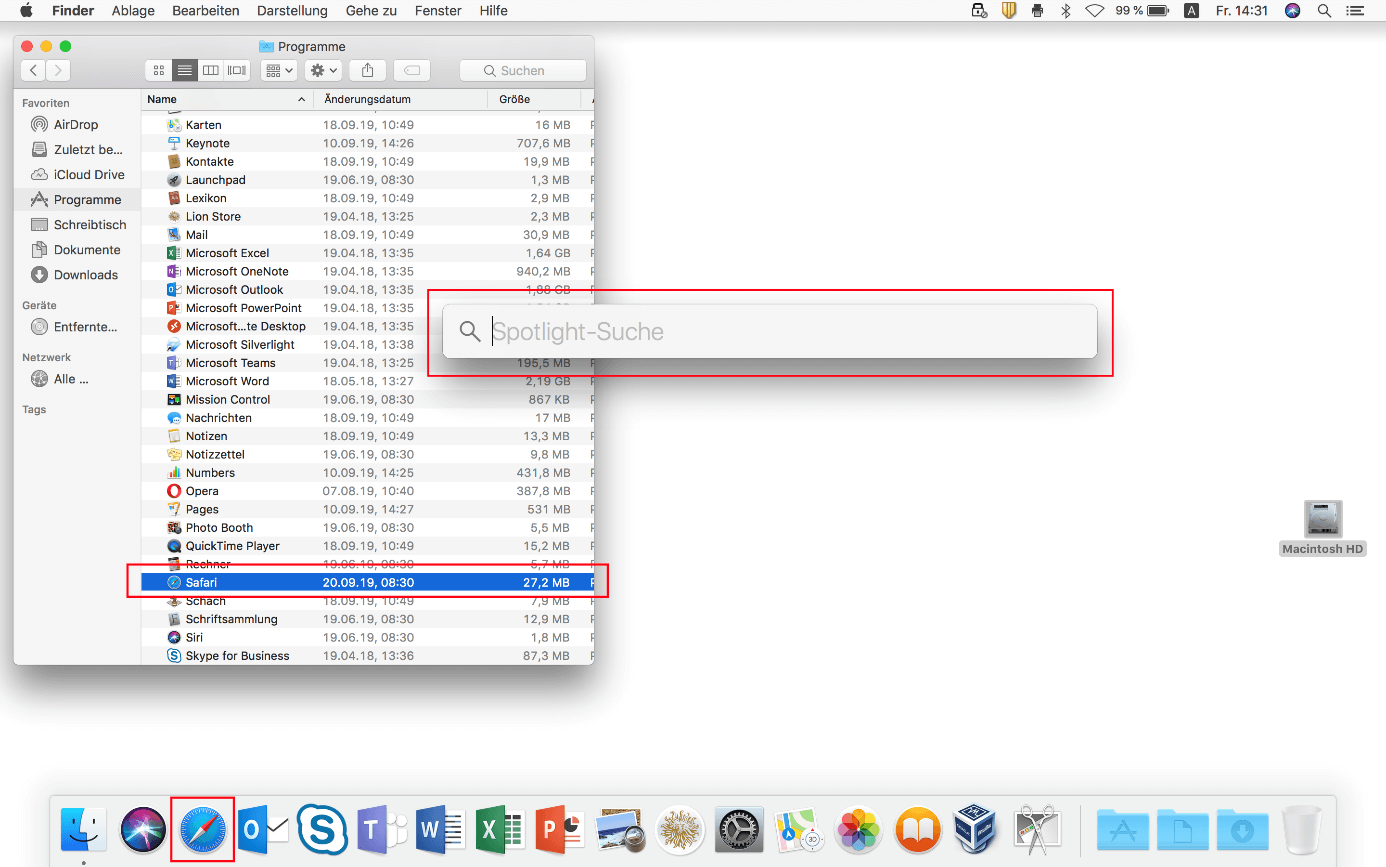Screen dimensions: 1386x867
Task: Open the Ablage menu
Action: point(133,11)
